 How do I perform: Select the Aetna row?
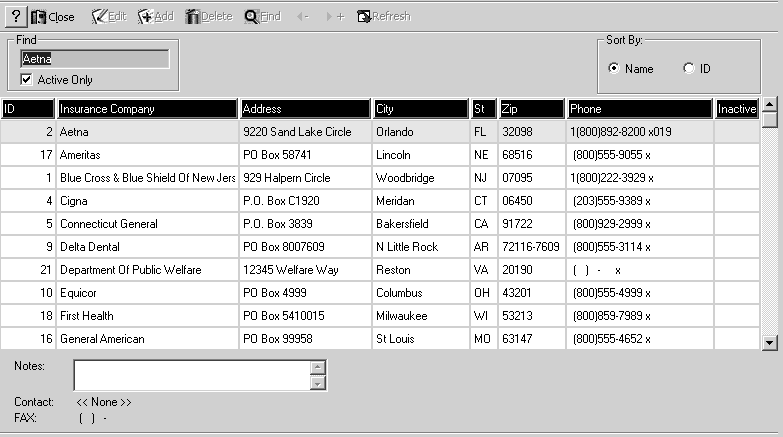(380, 132)
